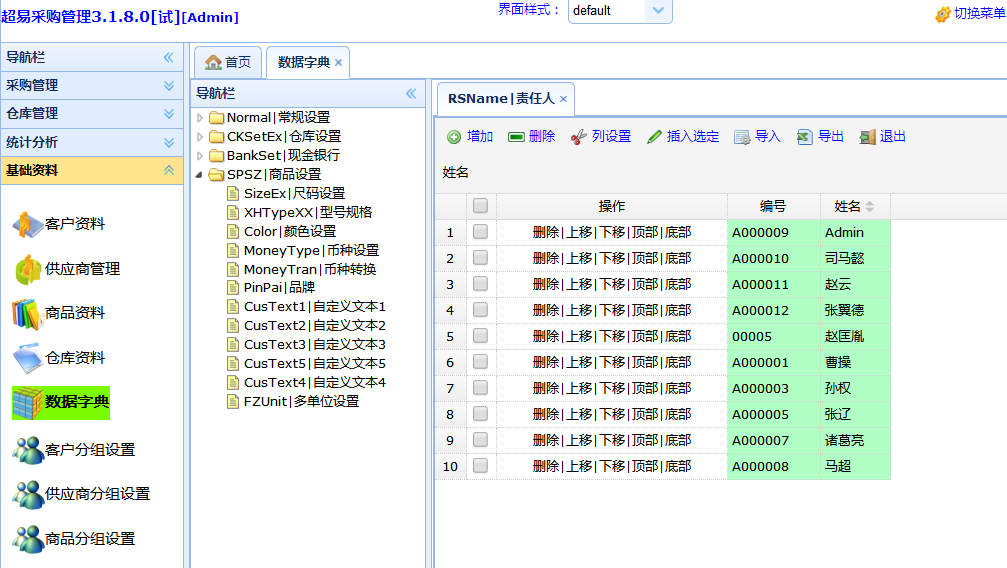Click 切换菜单 link at top right
1007x568 pixels.
coord(970,13)
